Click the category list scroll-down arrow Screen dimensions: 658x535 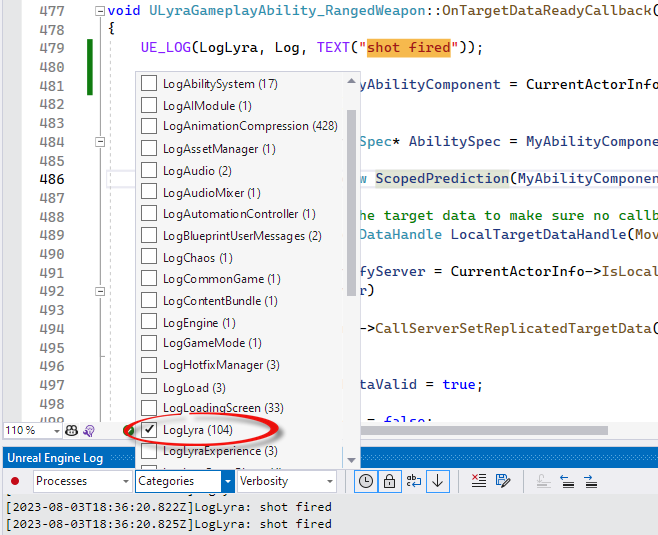pos(351,460)
